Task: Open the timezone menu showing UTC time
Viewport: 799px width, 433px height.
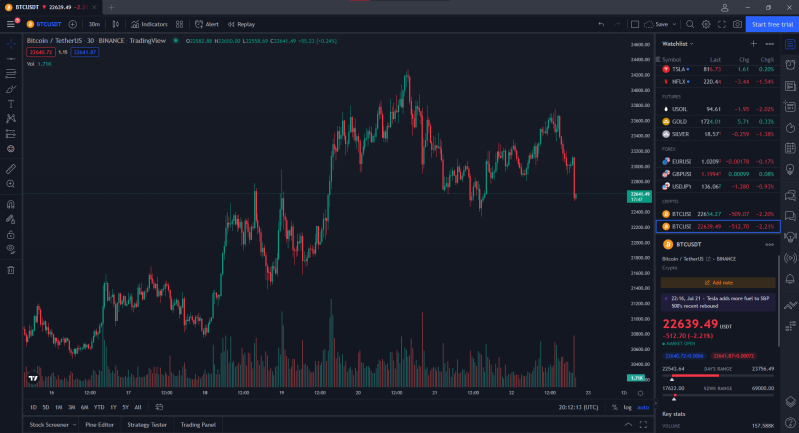Action: [x=578, y=407]
